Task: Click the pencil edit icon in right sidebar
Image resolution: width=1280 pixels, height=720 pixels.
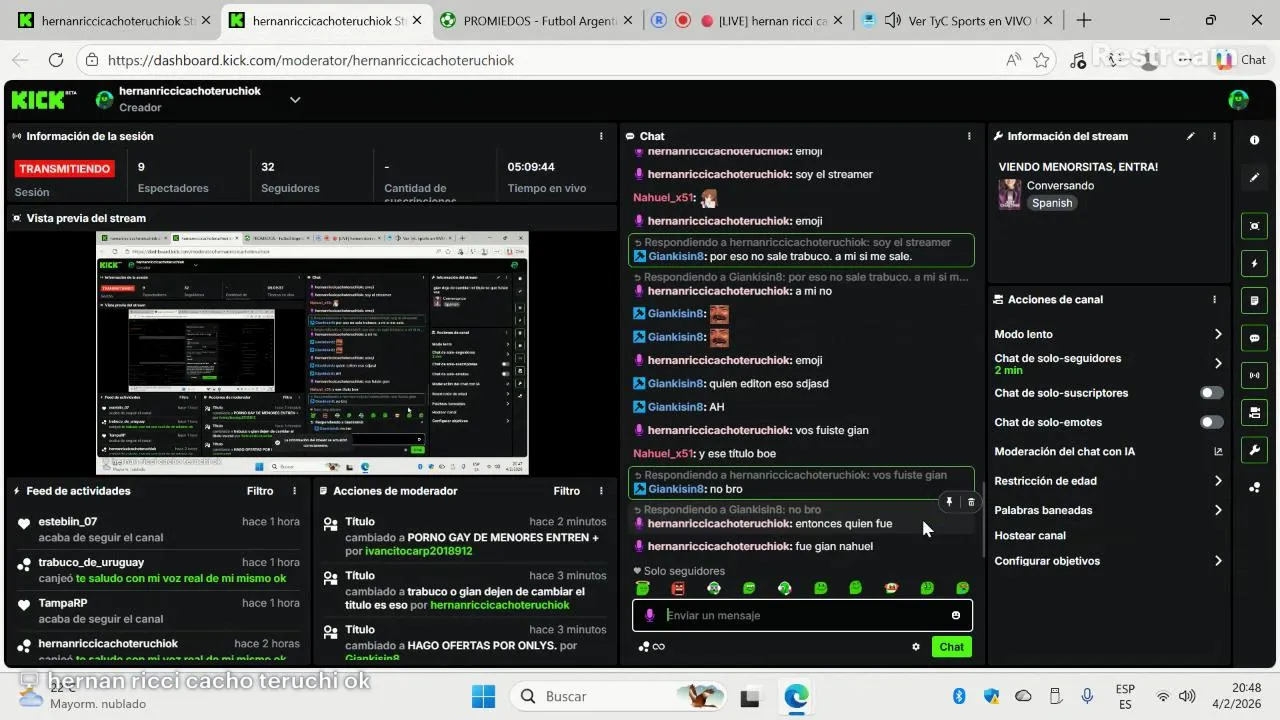Action: click(x=1254, y=178)
